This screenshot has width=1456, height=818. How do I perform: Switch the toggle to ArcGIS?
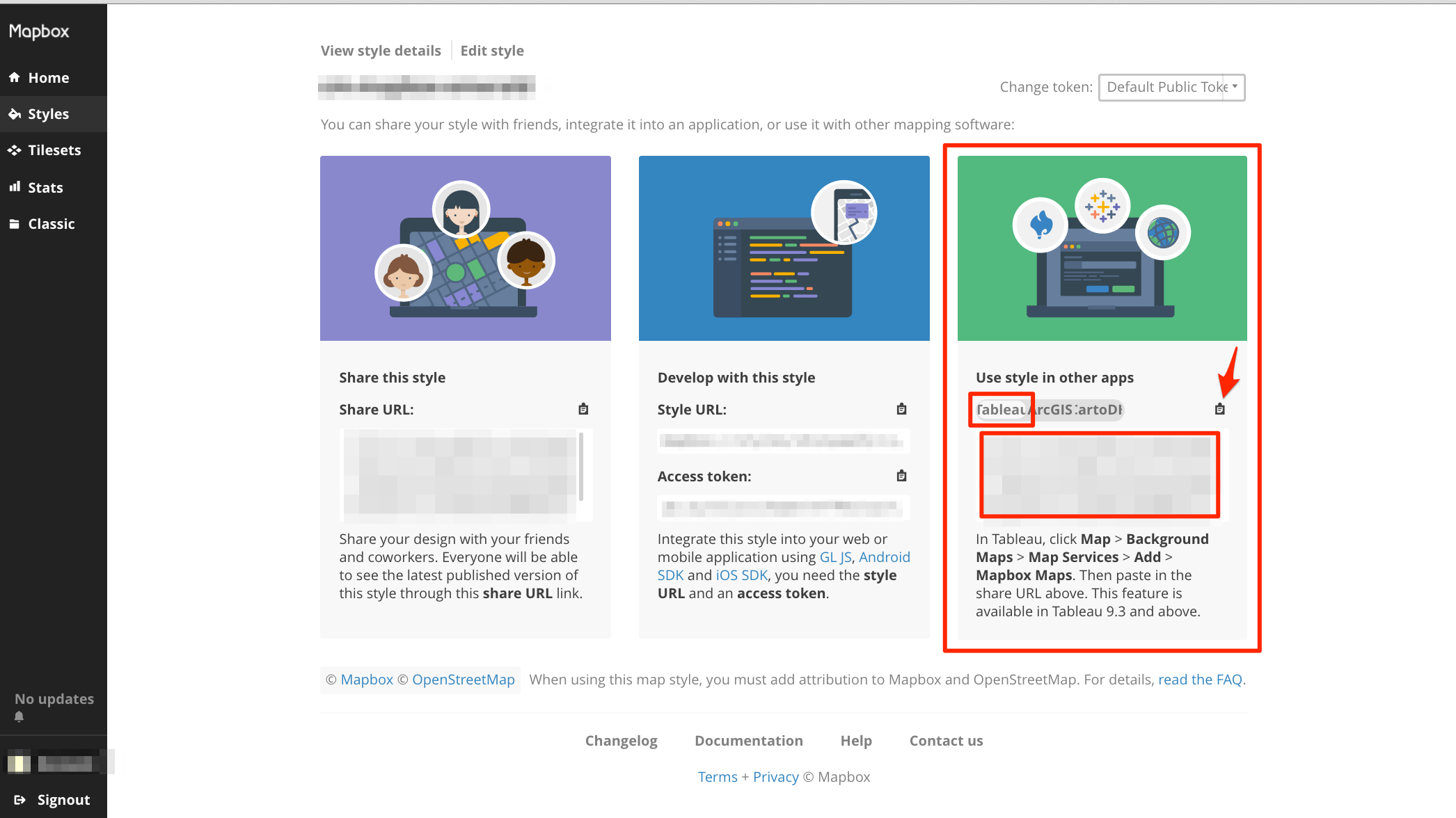[x=1051, y=410]
